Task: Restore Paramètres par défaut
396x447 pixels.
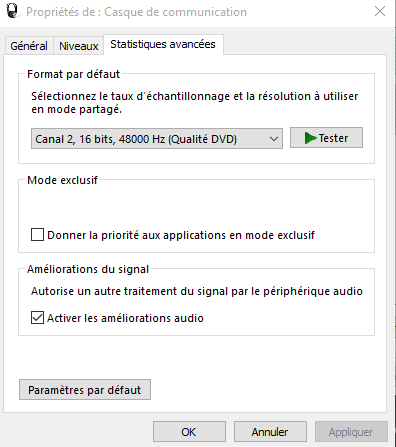Action: click(x=85, y=390)
